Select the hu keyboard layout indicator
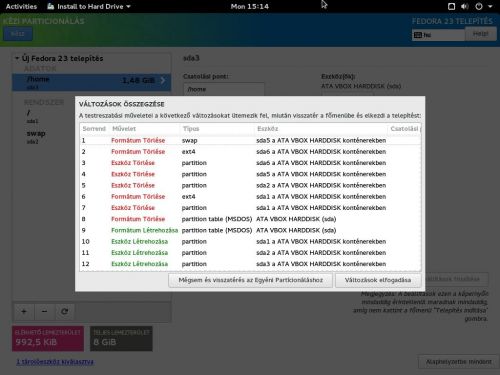The height and width of the screenshot is (375, 500). (x=438, y=35)
